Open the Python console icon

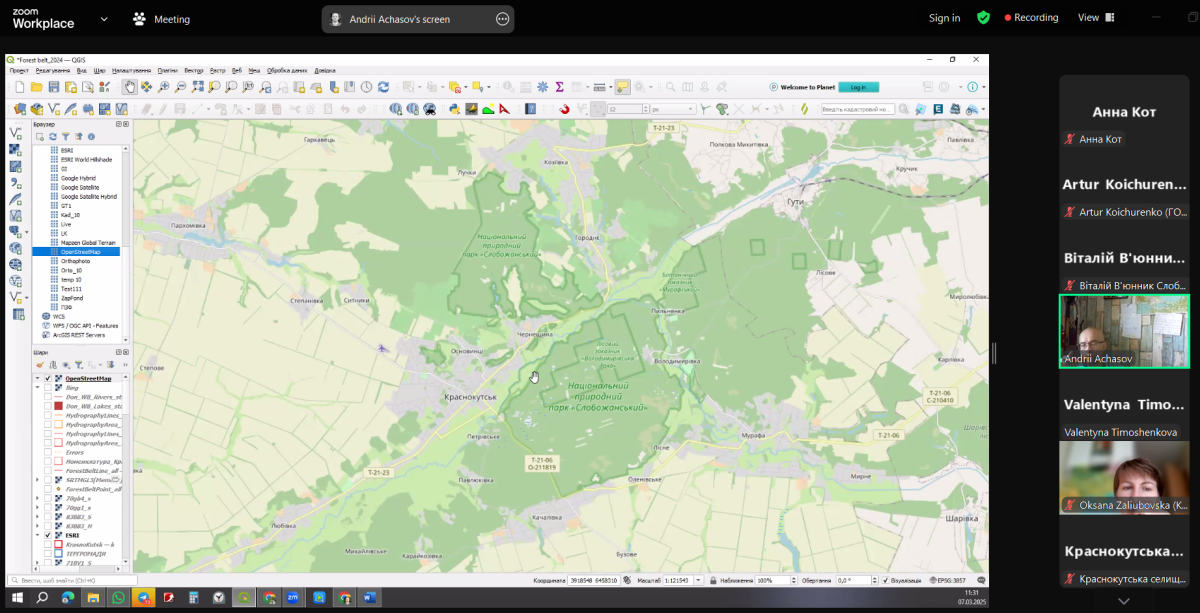(x=453, y=109)
